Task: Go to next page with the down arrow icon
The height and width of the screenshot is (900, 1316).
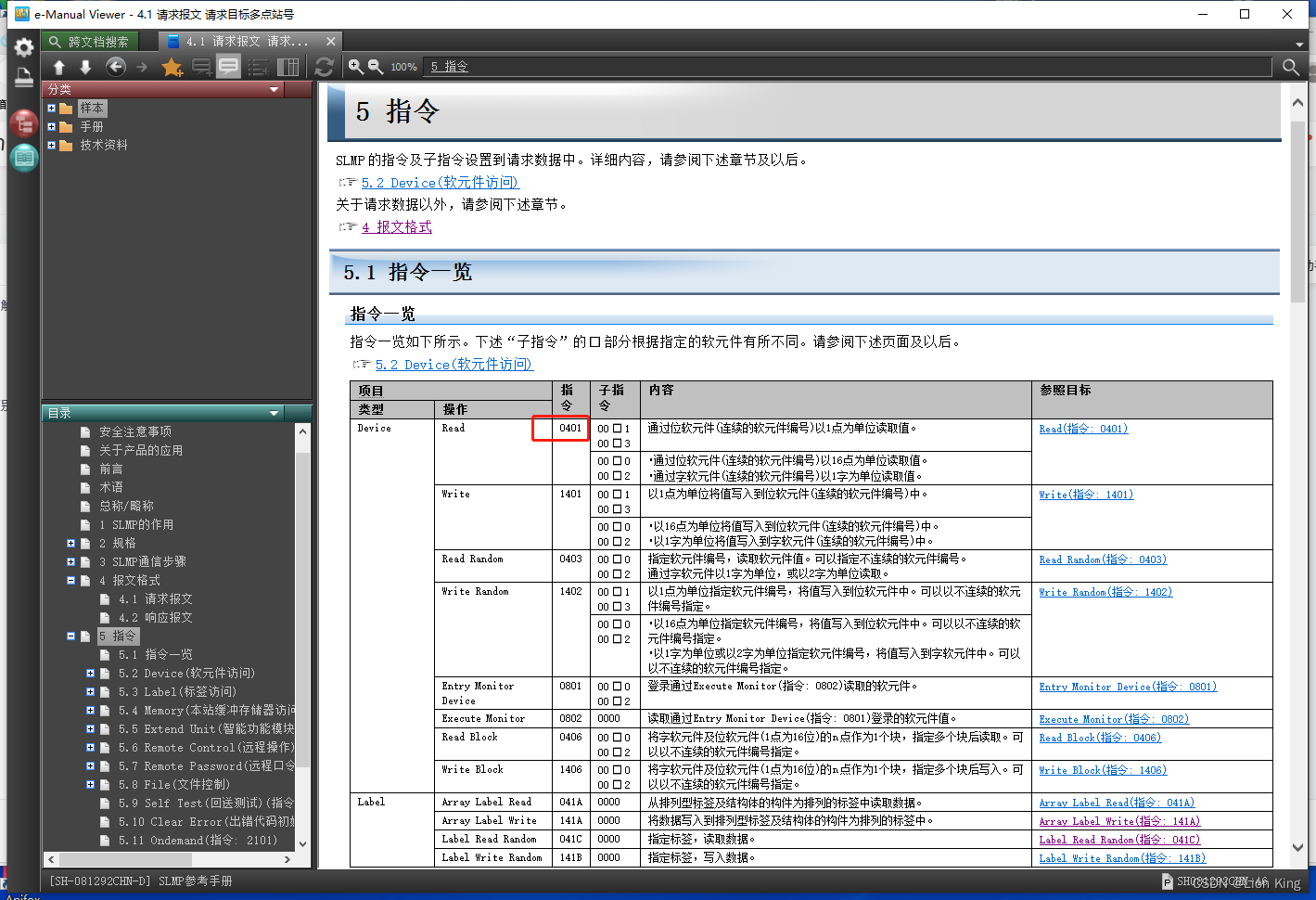Action: (85, 66)
